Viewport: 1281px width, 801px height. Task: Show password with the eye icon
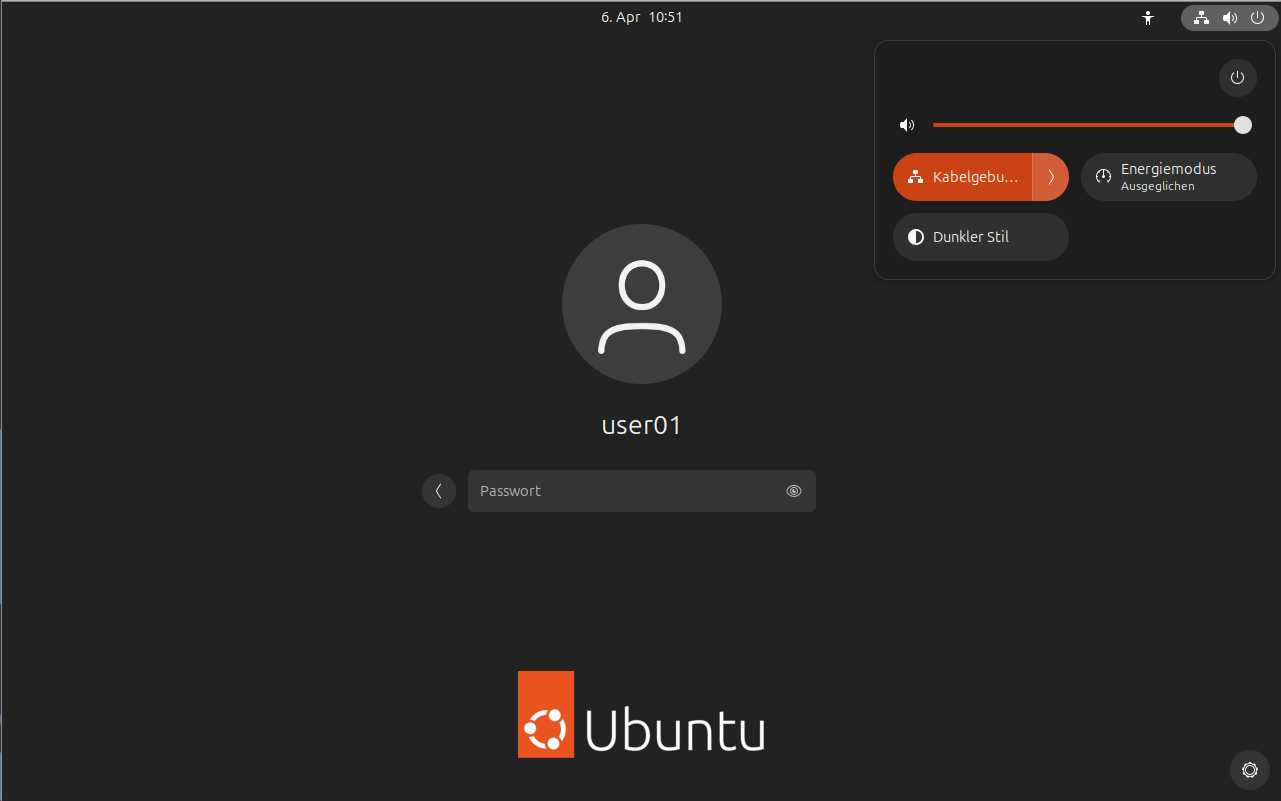[x=794, y=491]
